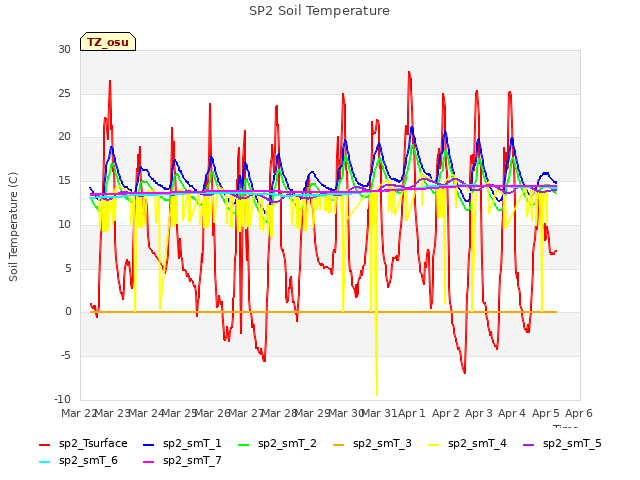Image resolution: width=640 pixels, height=480 pixels.
Task: Click the sp2_smT_4 legend label
Action: [x=477, y=443]
